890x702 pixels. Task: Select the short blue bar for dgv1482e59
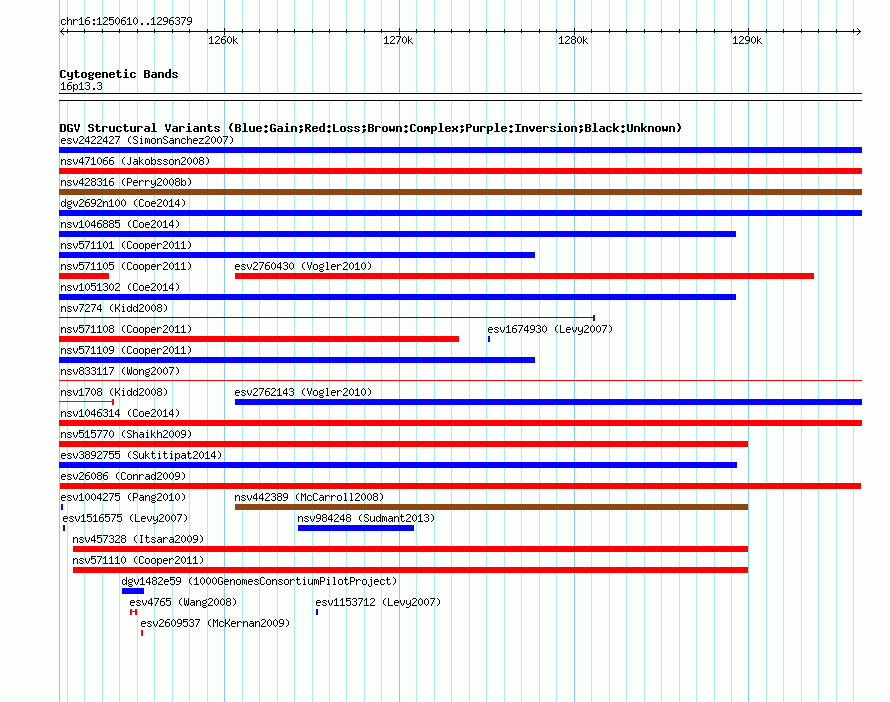(133, 591)
